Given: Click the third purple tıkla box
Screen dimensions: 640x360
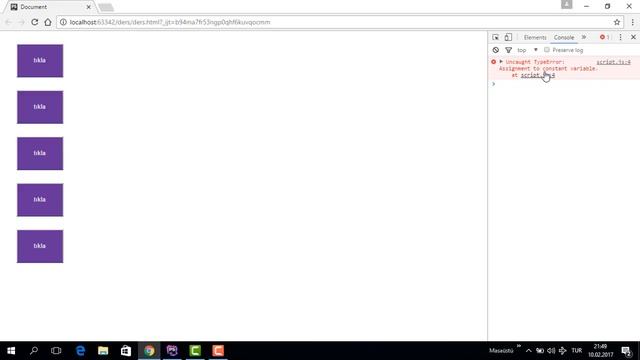Looking at the screenshot, I should pos(40,153).
